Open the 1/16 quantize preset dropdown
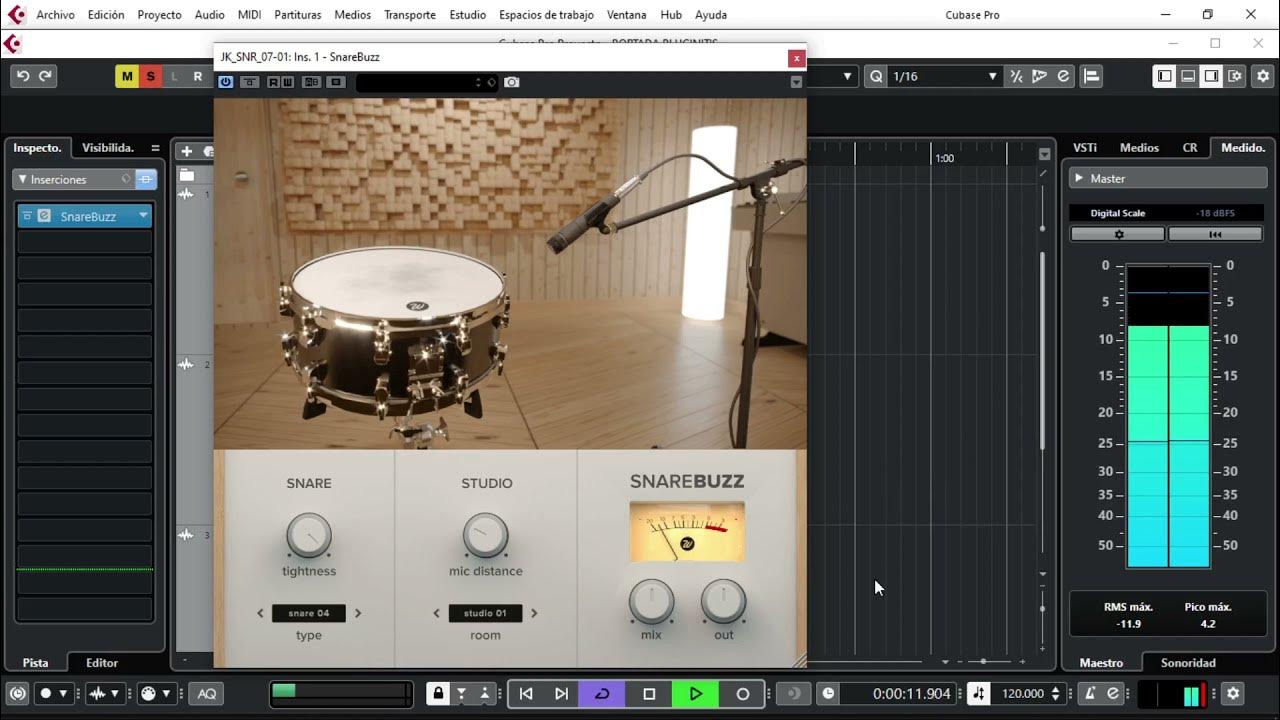The width and height of the screenshot is (1280, 720). (944, 76)
